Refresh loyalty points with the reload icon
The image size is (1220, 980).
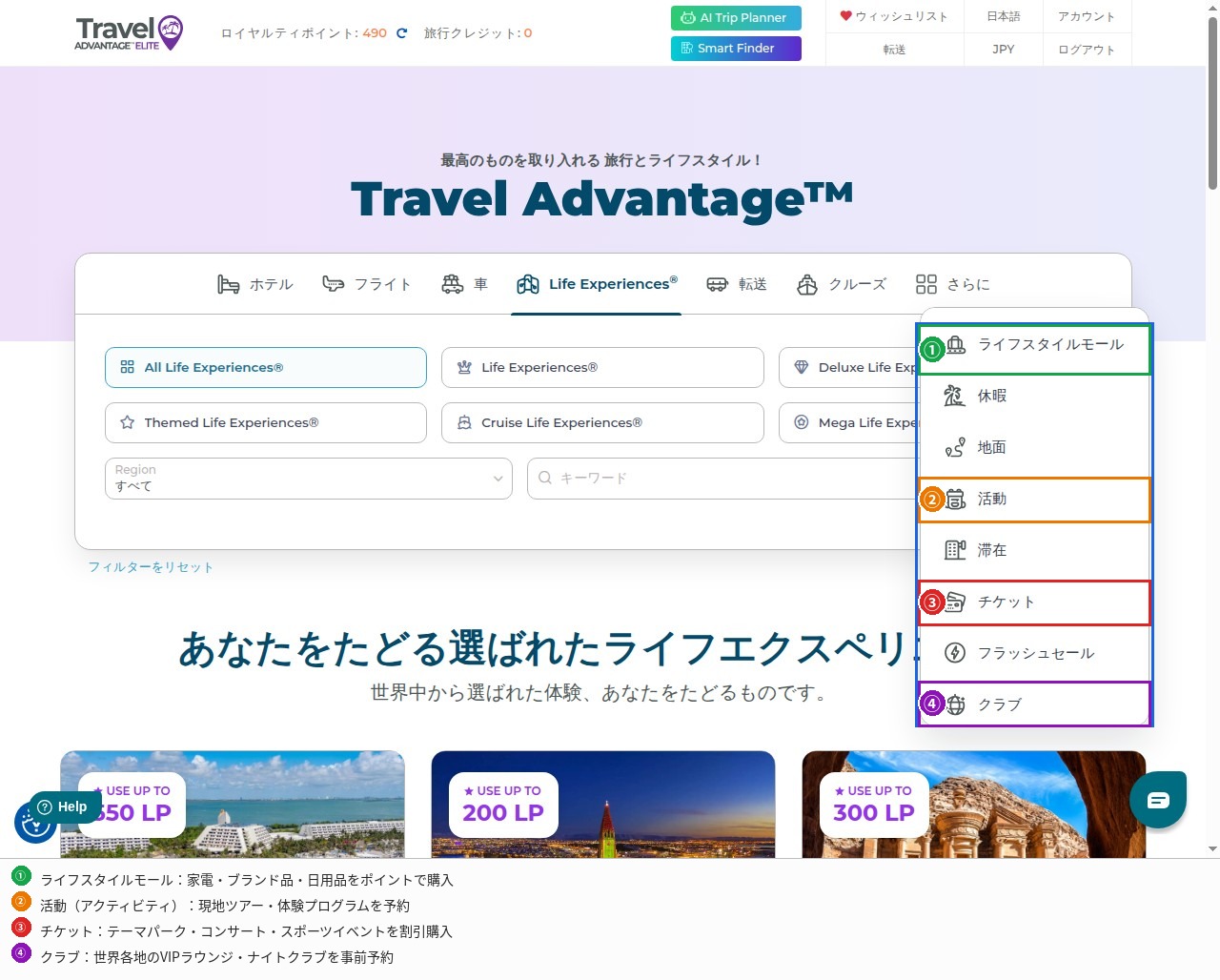(402, 33)
